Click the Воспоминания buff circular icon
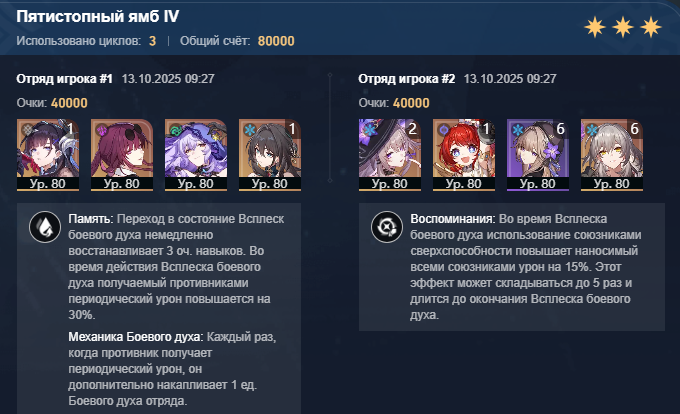Image resolution: width=680 pixels, height=414 pixels. [x=387, y=227]
